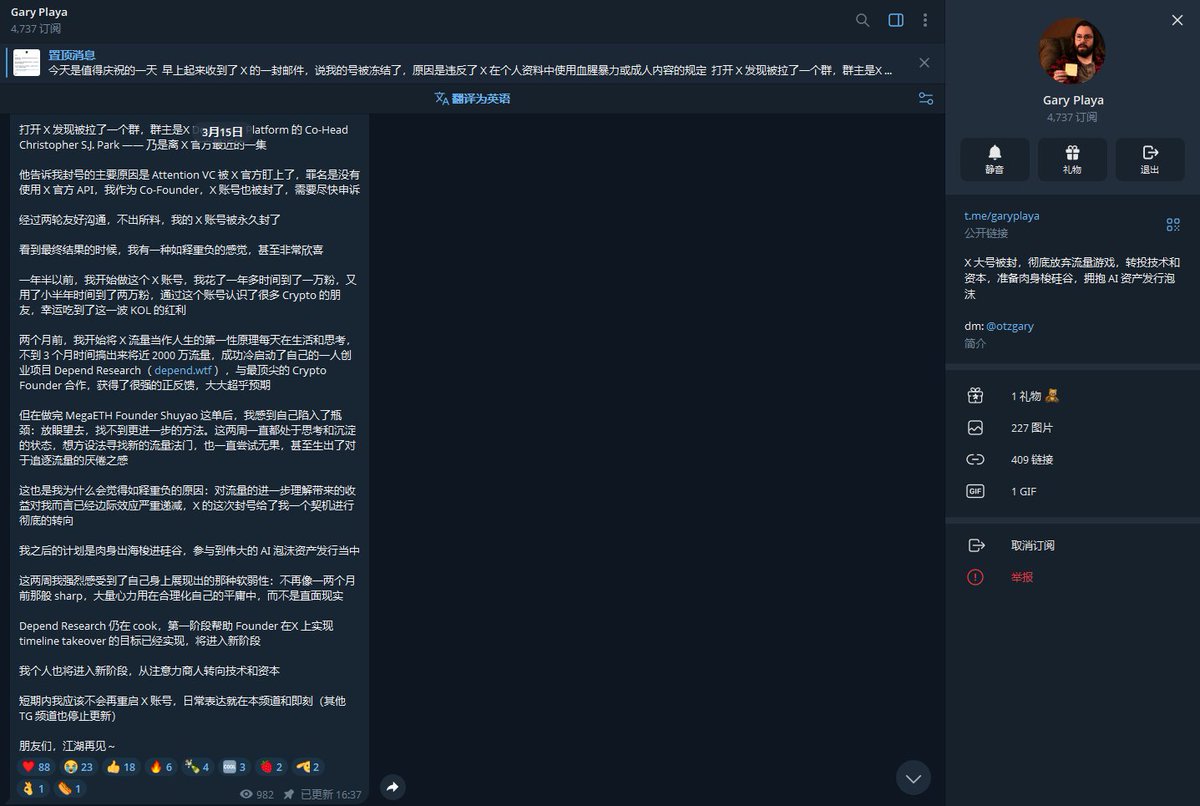Send a gift via 礼物 button
1200x806 pixels.
pos(1072,159)
